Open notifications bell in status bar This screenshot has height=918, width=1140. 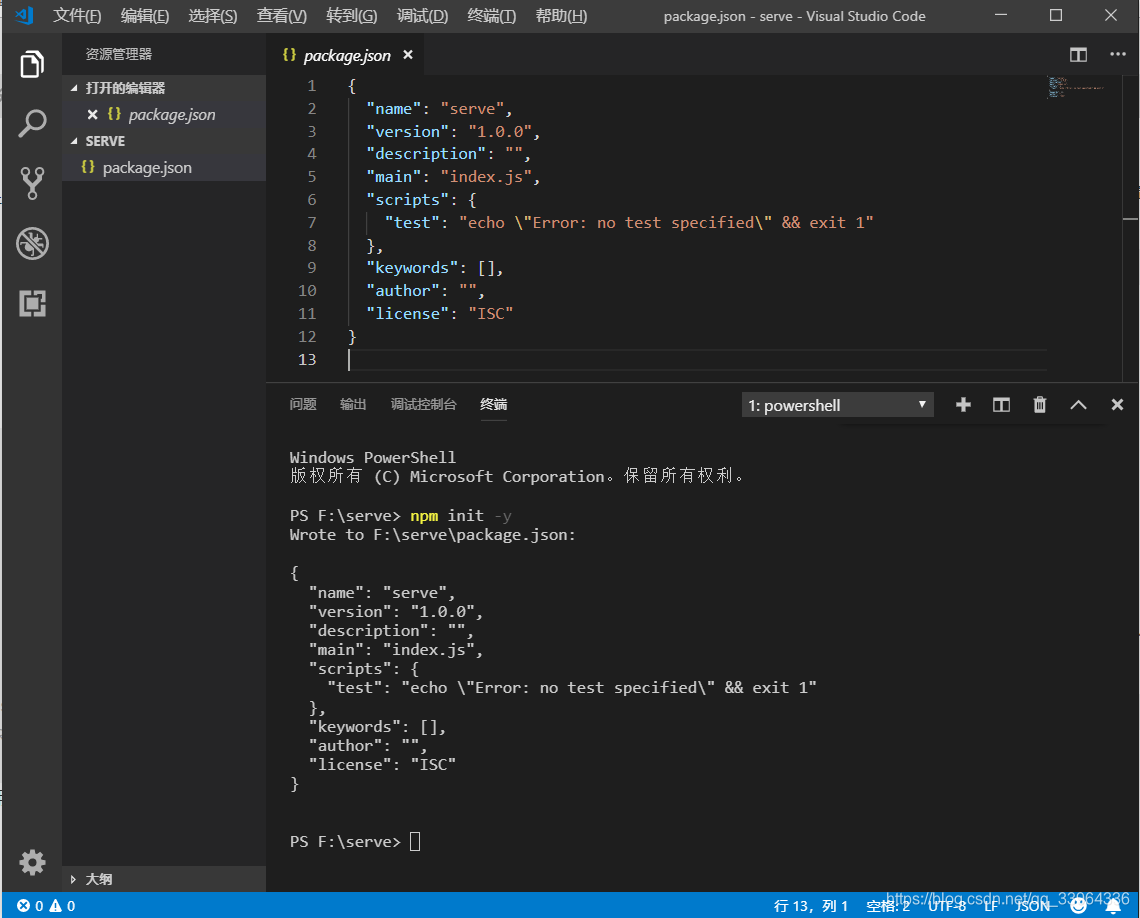point(1113,906)
